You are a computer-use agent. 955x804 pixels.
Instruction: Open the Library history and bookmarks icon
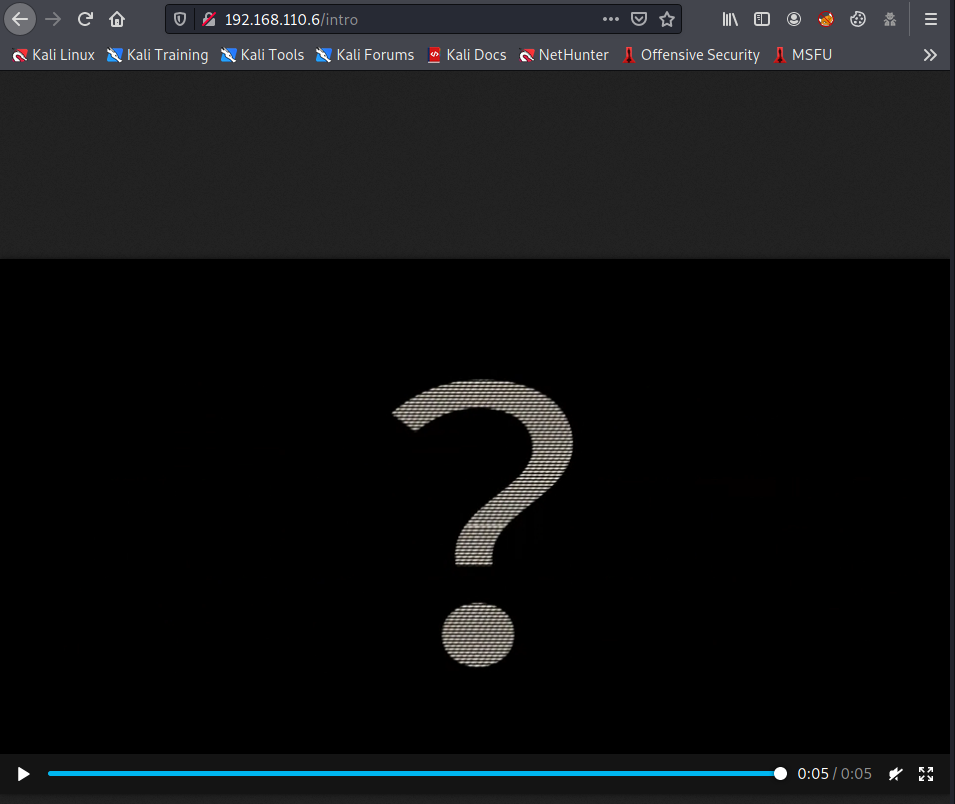[731, 19]
